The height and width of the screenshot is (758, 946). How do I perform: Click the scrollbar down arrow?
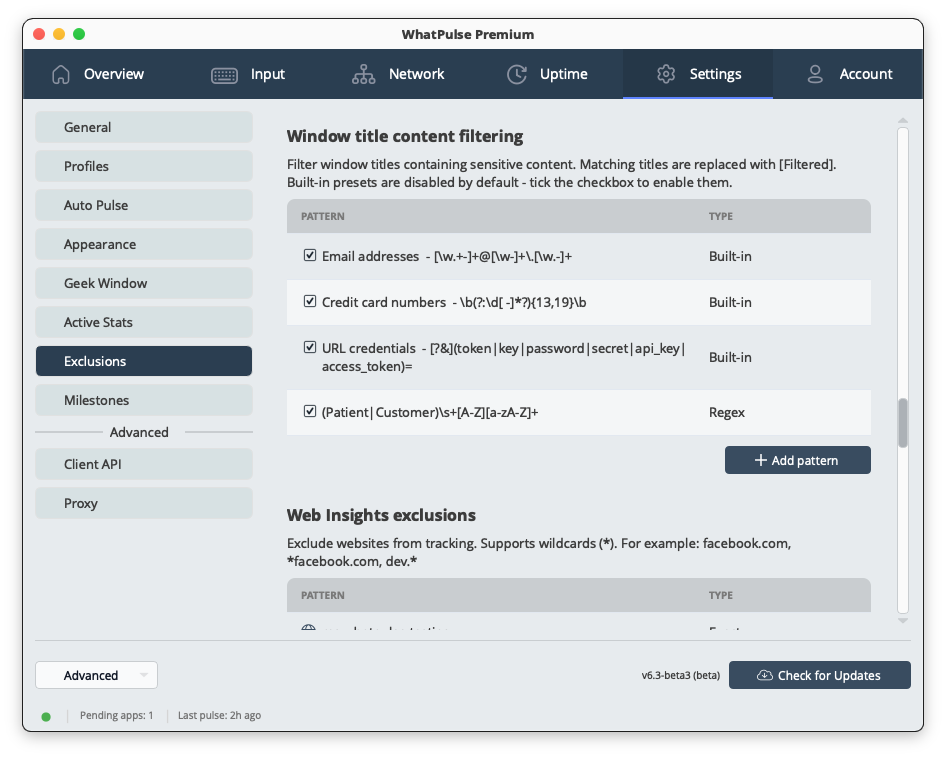coord(903,620)
